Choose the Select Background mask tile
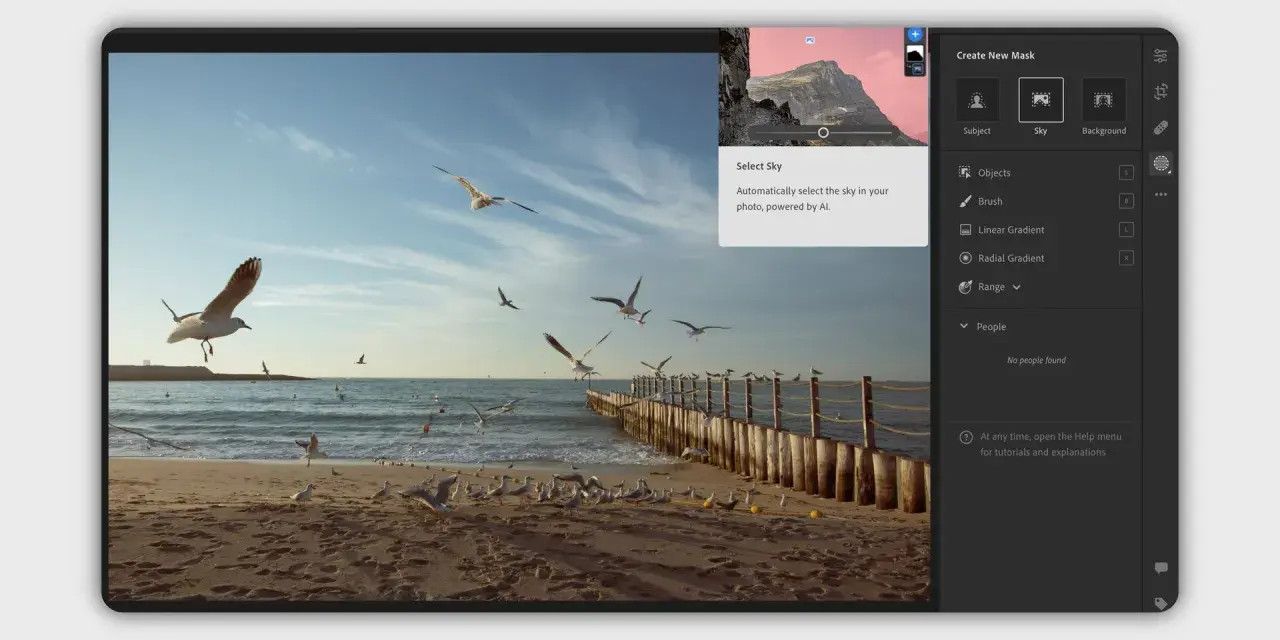 click(1104, 100)
